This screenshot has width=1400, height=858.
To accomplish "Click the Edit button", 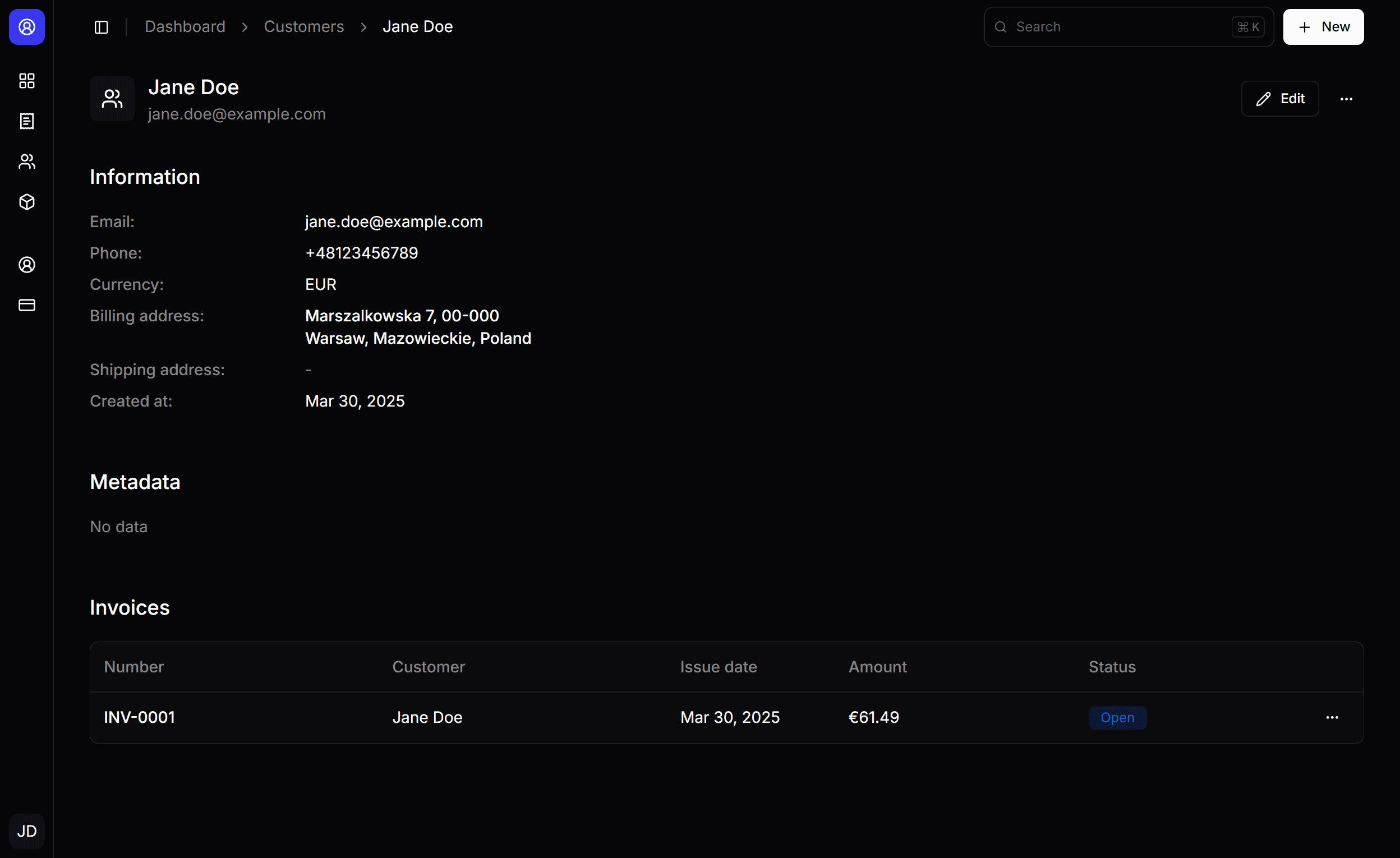I will coord(1279,99).
